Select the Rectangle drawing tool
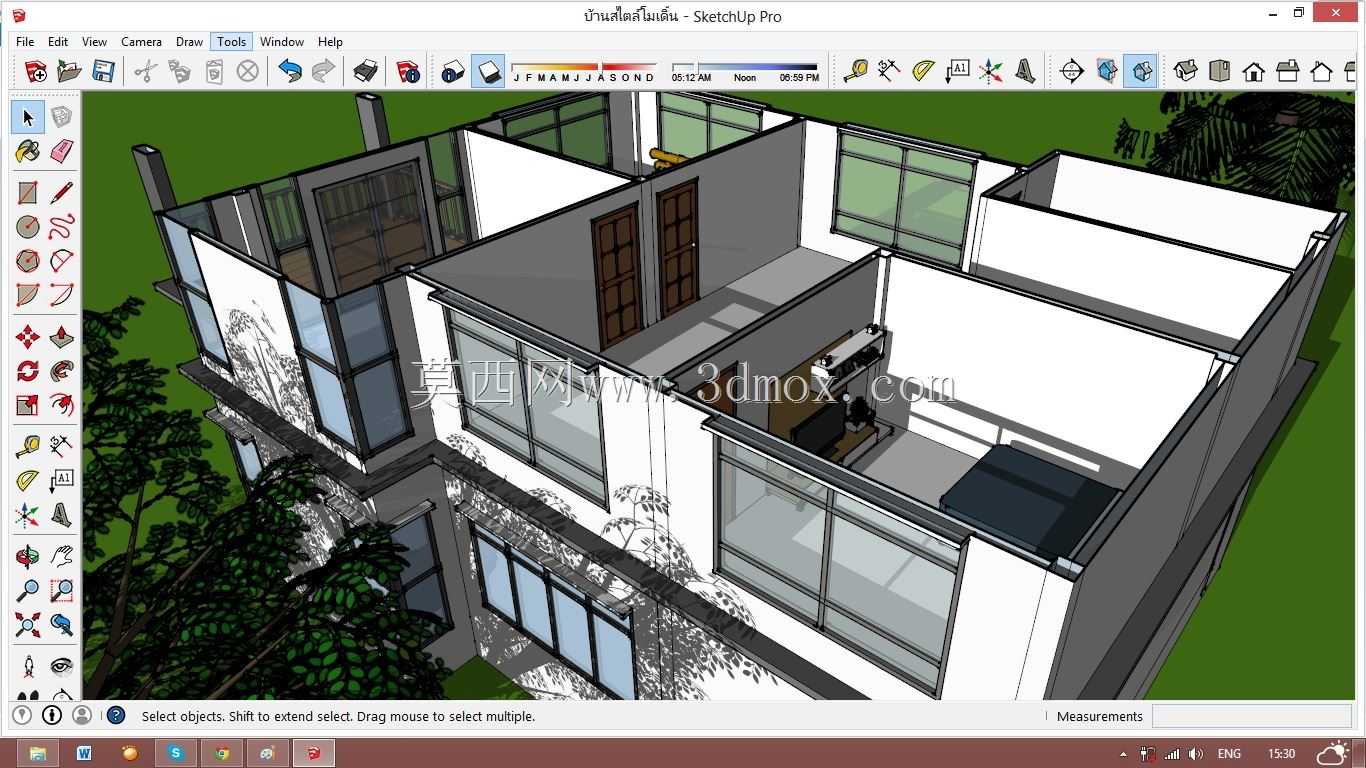 28,192
